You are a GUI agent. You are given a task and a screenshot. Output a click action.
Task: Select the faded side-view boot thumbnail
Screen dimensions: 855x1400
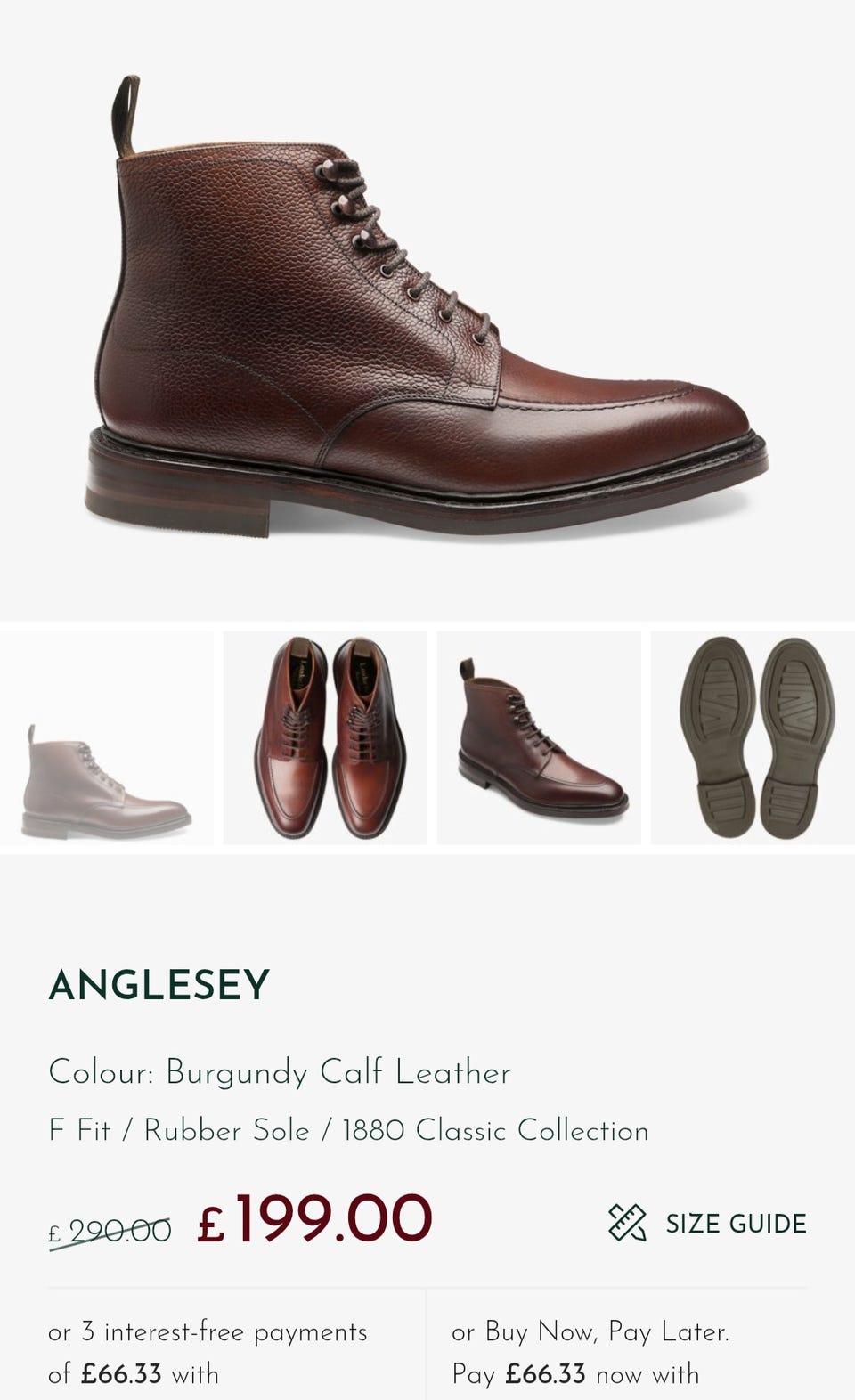[x=106, y=738]
